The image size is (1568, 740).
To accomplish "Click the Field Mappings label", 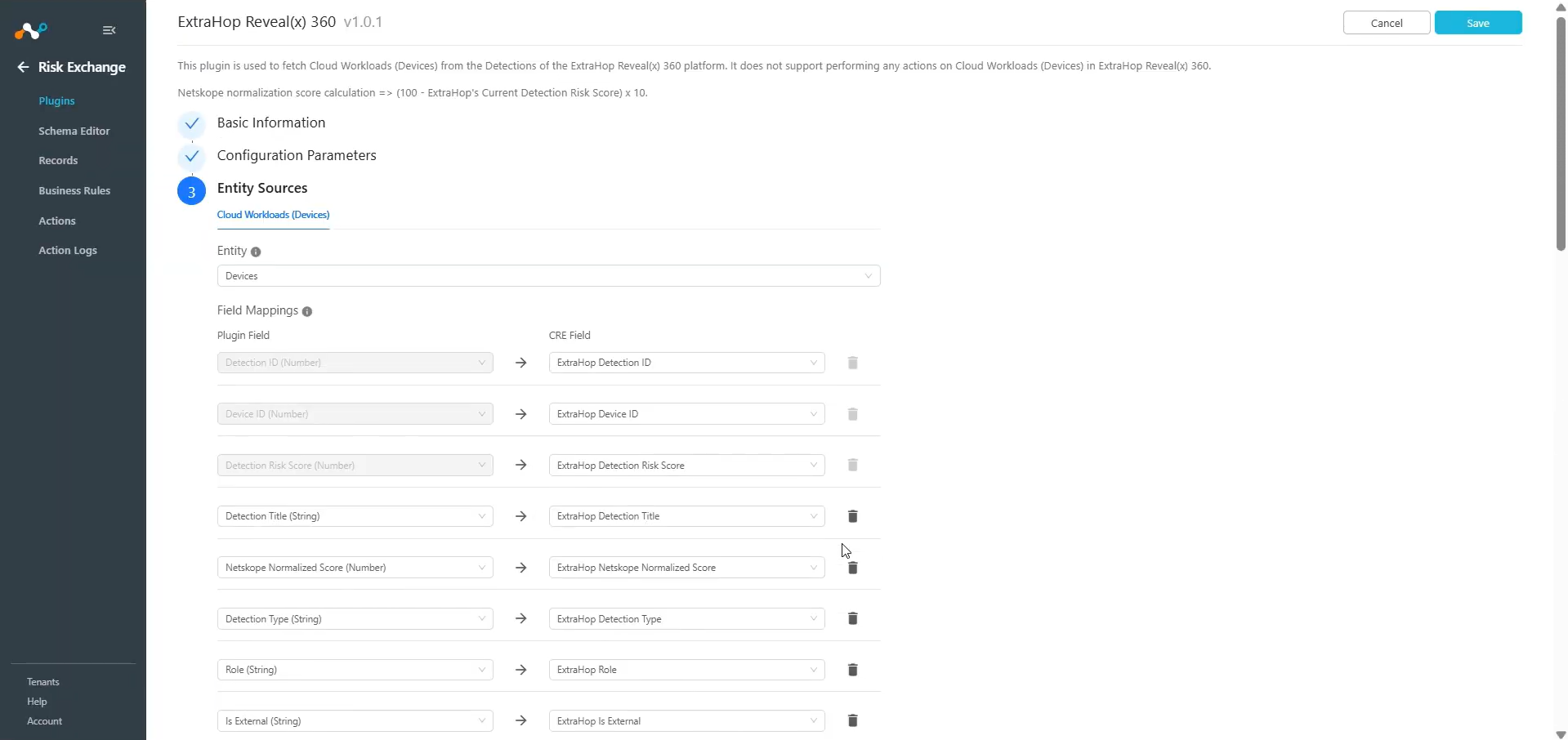I will click(x=257, y=310).
